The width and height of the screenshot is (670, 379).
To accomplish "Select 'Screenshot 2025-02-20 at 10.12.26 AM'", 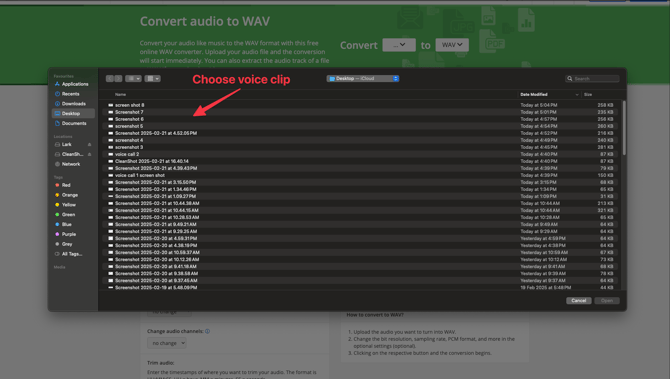I will tap(360, 259).
